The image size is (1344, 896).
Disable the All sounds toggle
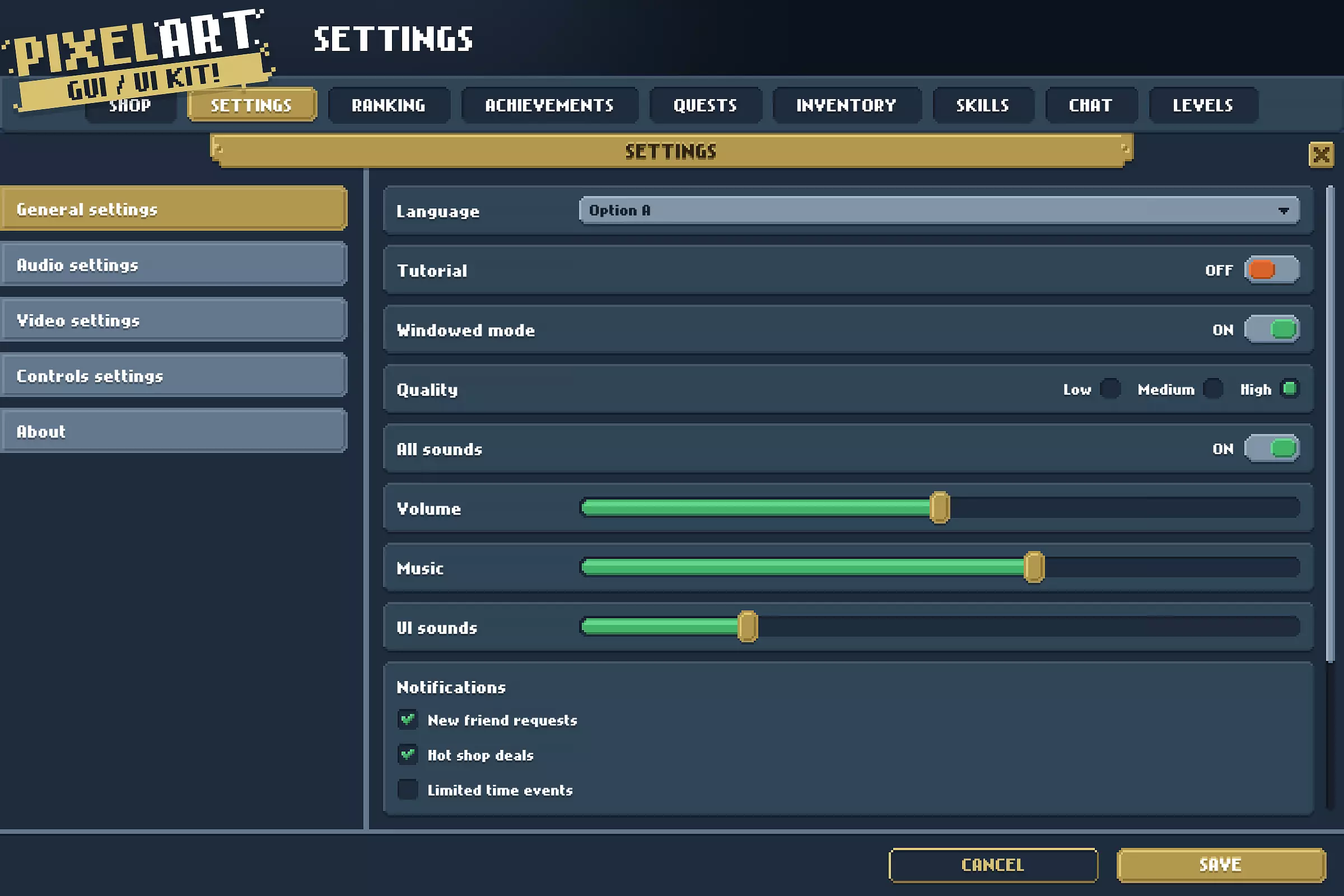pyautogui.click(x=1272, y=449)
